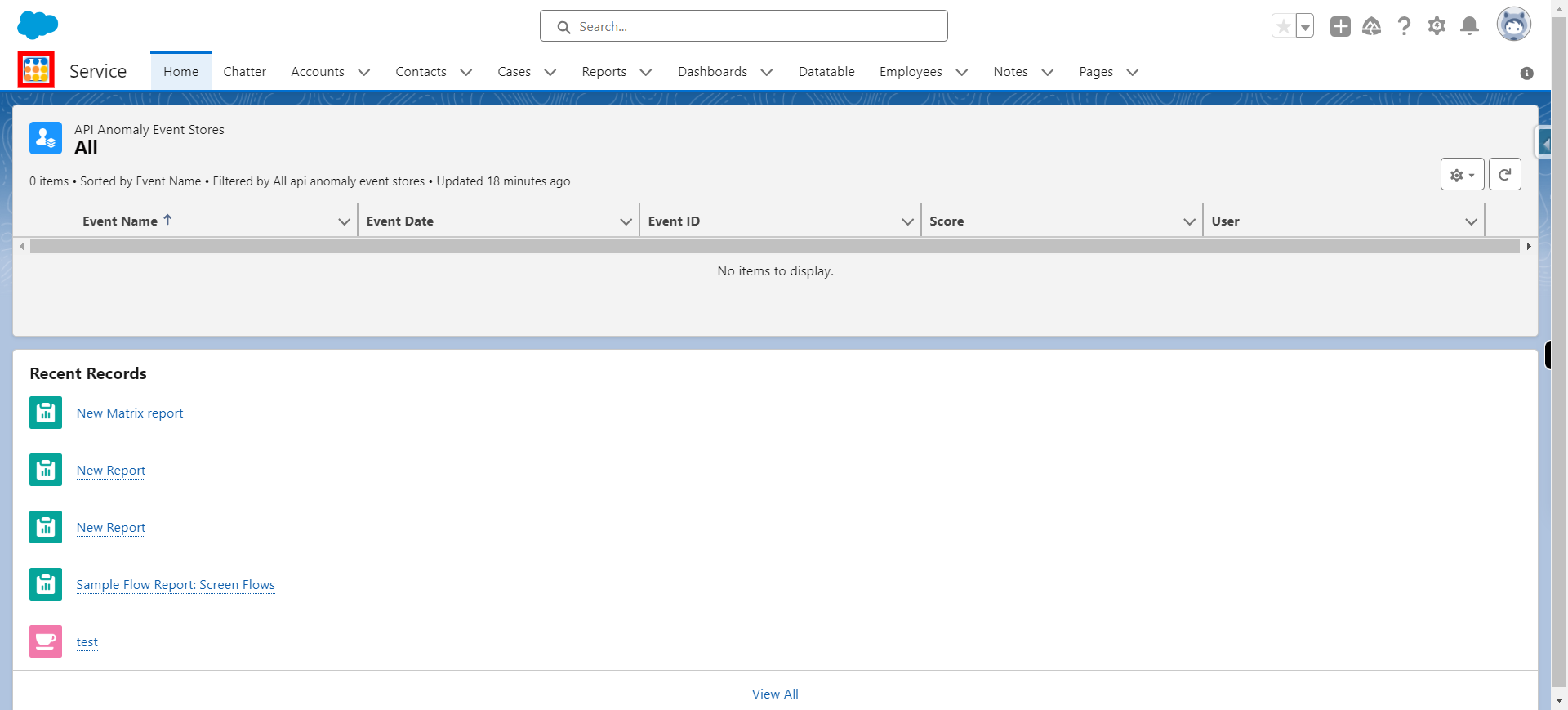Click View All recent records

[x=775, y=694]
